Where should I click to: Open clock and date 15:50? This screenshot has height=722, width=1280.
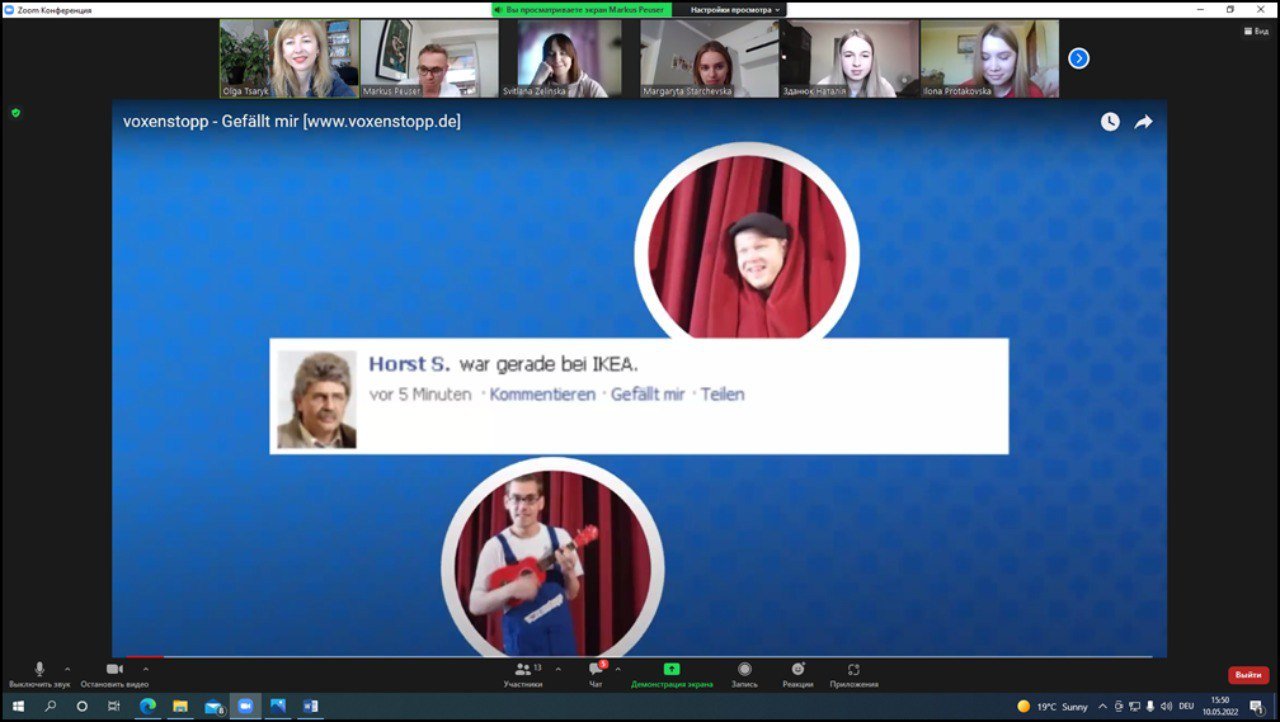tap(1220, 706)
